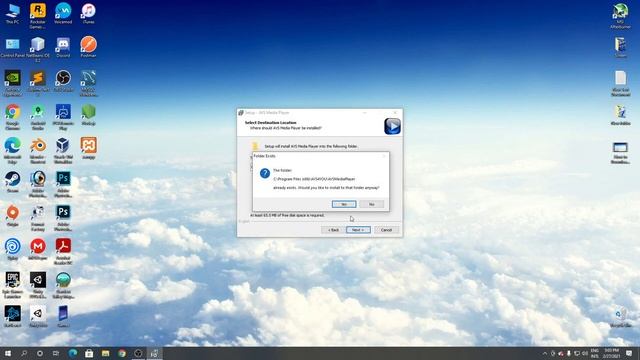Open Control Panel desktop icon
The height and width of the screenshot is (360, 640).
click(x=12, y=48)
